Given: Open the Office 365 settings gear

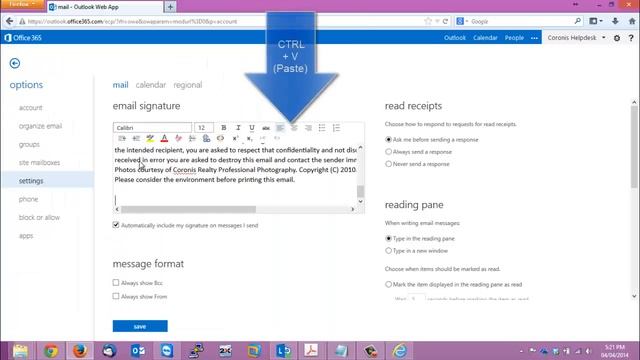Looking at the screenshot, I should [617, 38].
